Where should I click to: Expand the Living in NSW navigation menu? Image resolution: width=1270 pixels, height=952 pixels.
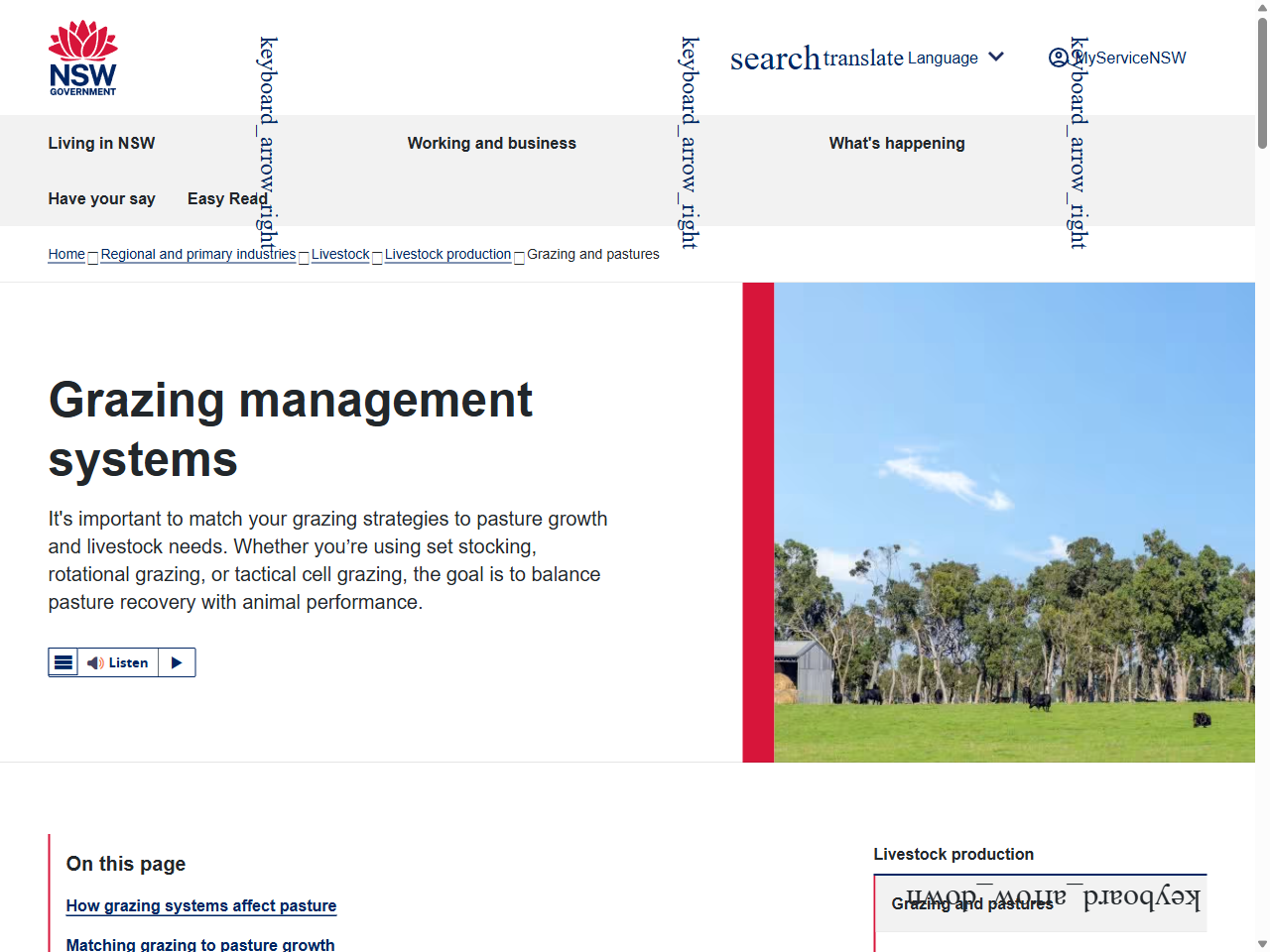coord(101,143)
